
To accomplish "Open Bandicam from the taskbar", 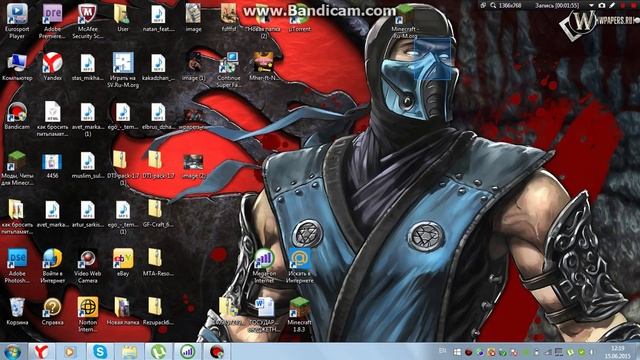I will coord(217,352).
